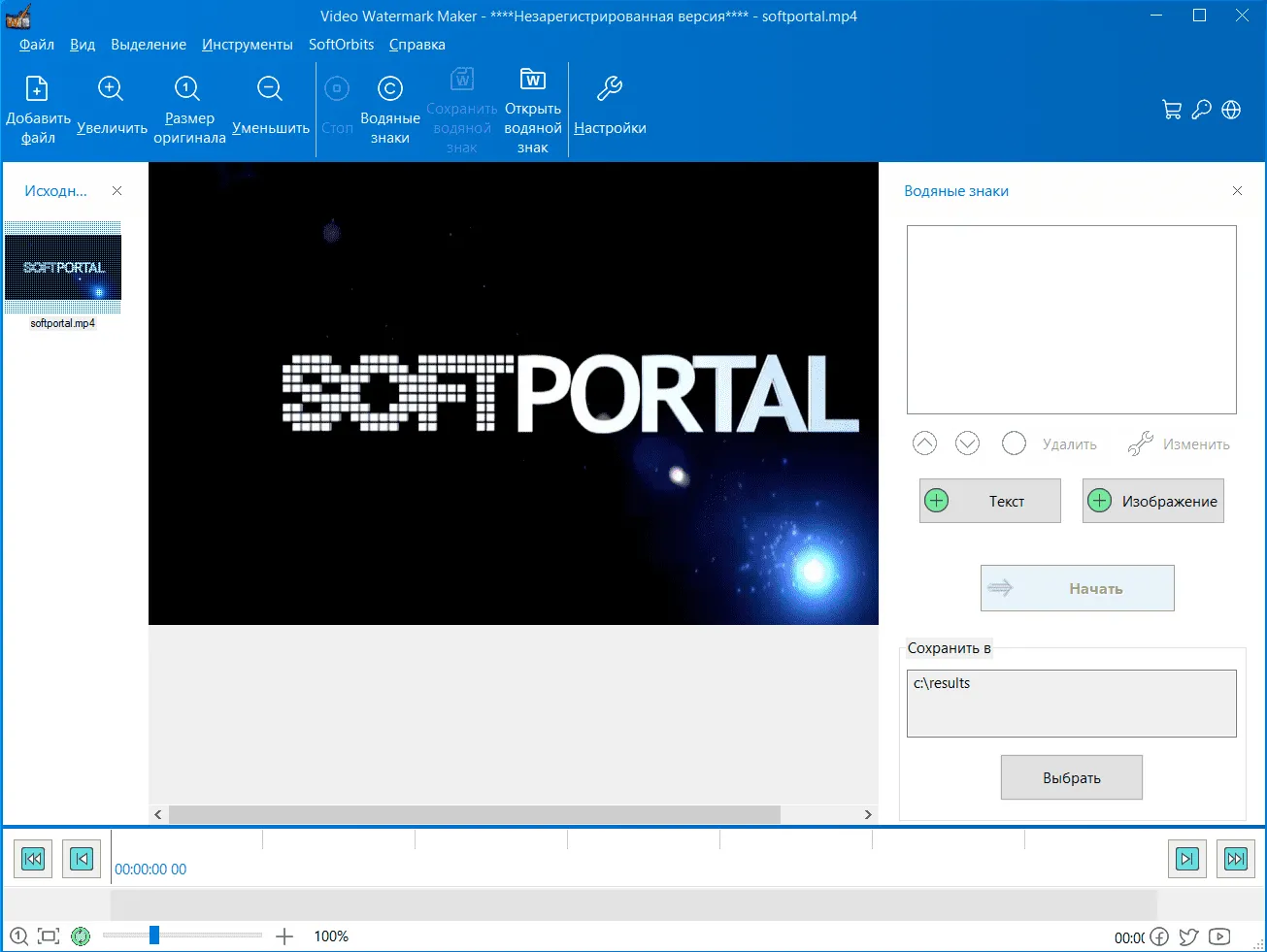Click the left arrow of the horizontal scrollbar
Viewport: 1267px width, 952px height.
coord(158,815)
